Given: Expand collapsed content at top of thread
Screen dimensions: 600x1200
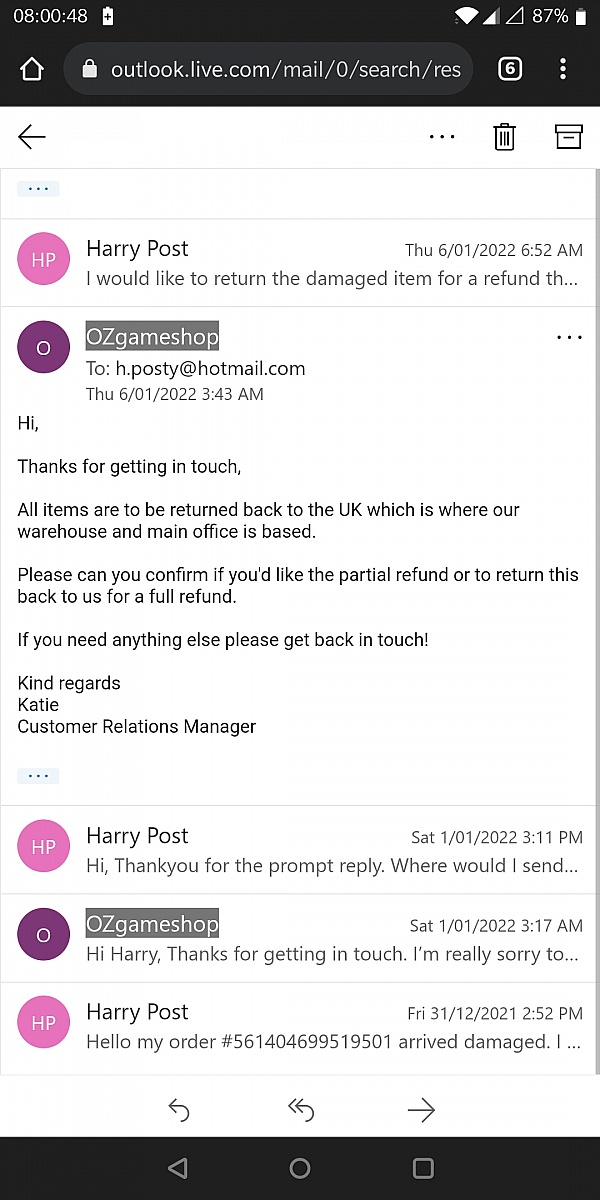Looking at the screenshot, I should (x=38, y=188).
